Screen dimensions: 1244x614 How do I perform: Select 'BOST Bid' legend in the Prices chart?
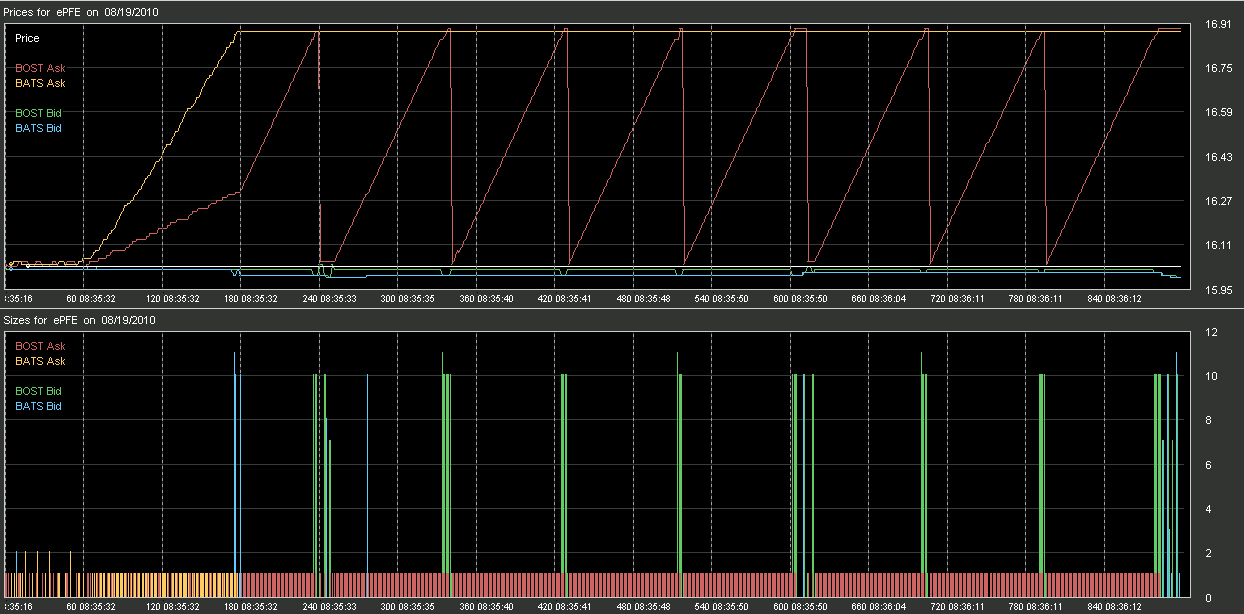(x=39, y=113)
